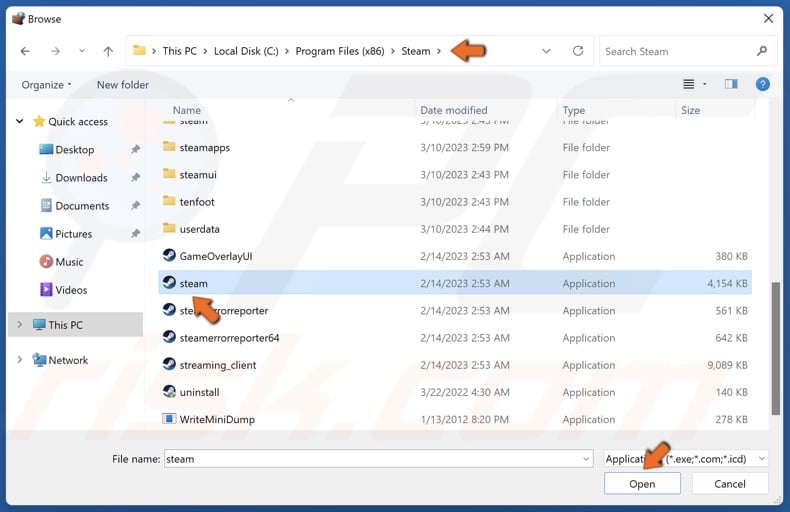
Task: Open the file type filter dropdown
Action: (686, 459)
